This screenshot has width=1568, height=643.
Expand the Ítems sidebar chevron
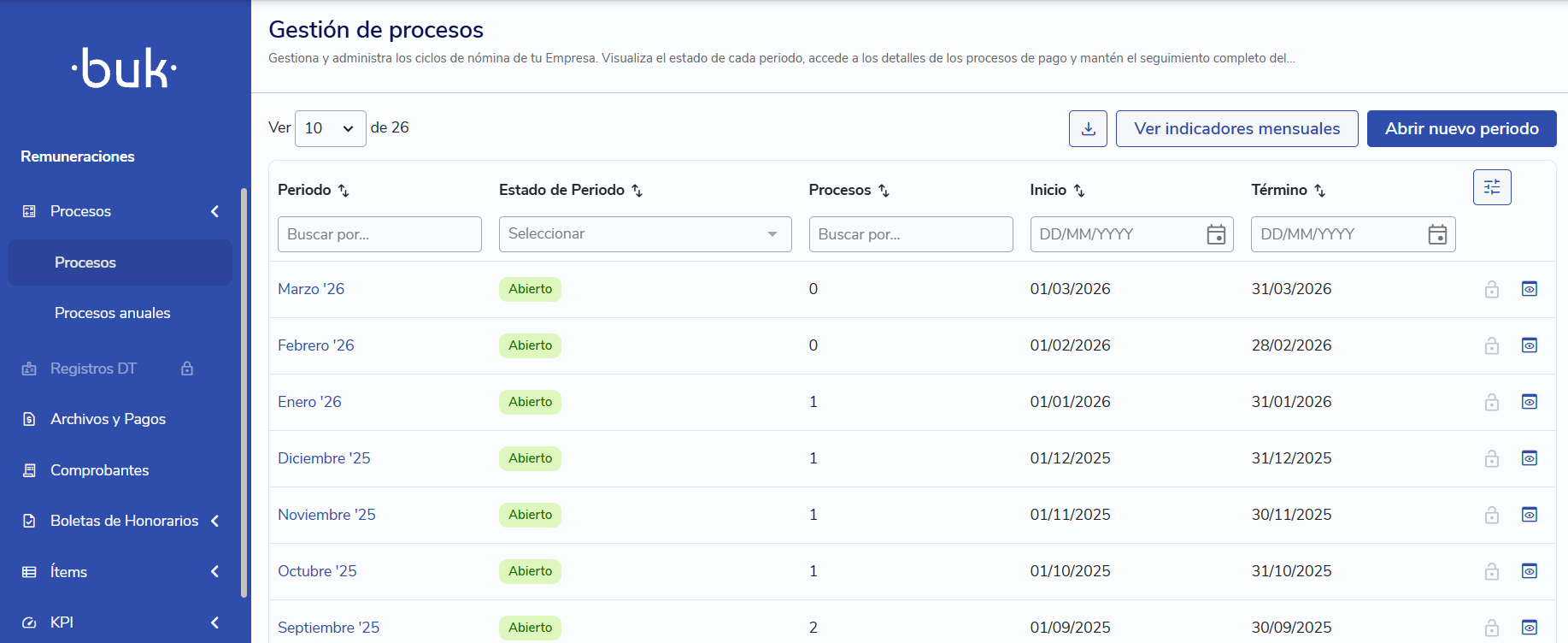coord(214,572)
